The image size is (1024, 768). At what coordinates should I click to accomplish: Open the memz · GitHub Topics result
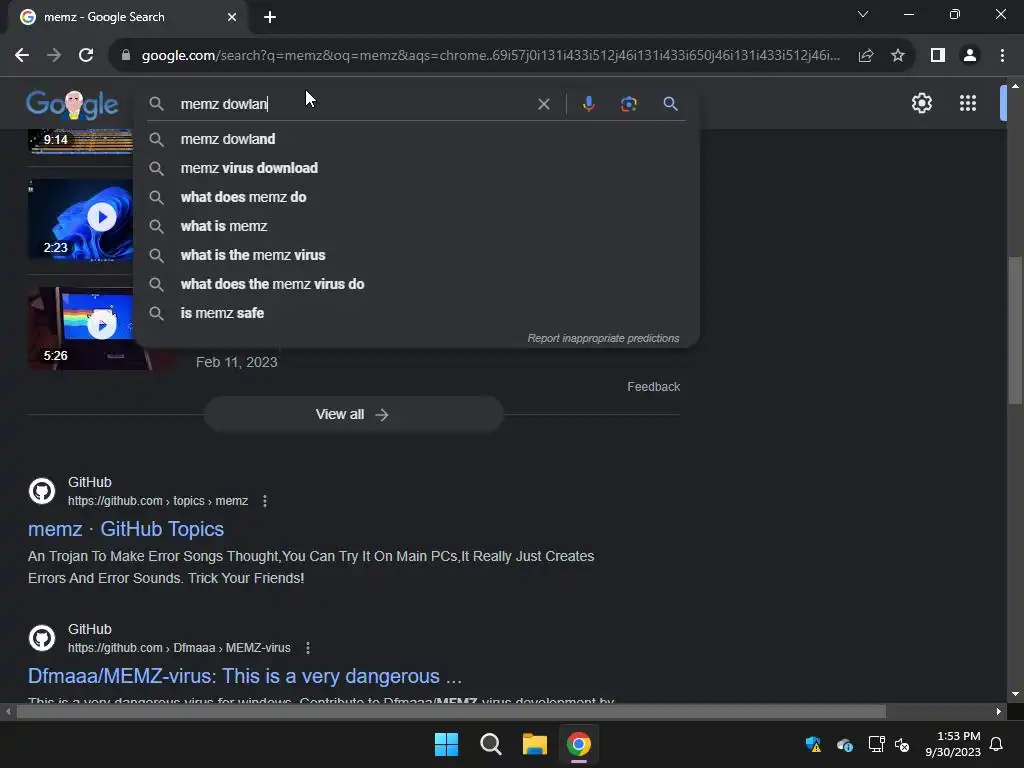[x=125, y=529]
